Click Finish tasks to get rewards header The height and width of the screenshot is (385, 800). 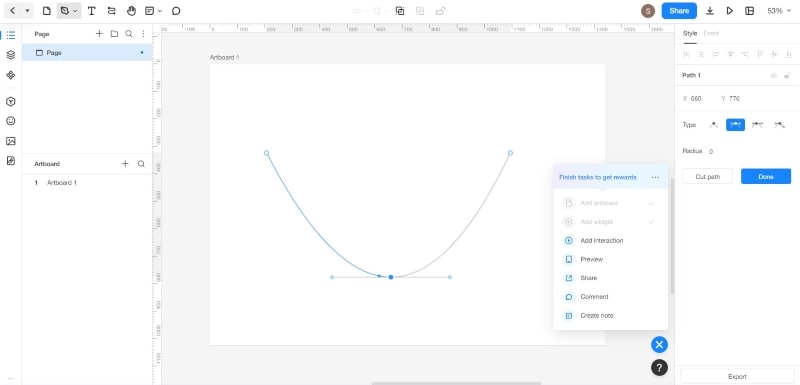click(597, 177)
